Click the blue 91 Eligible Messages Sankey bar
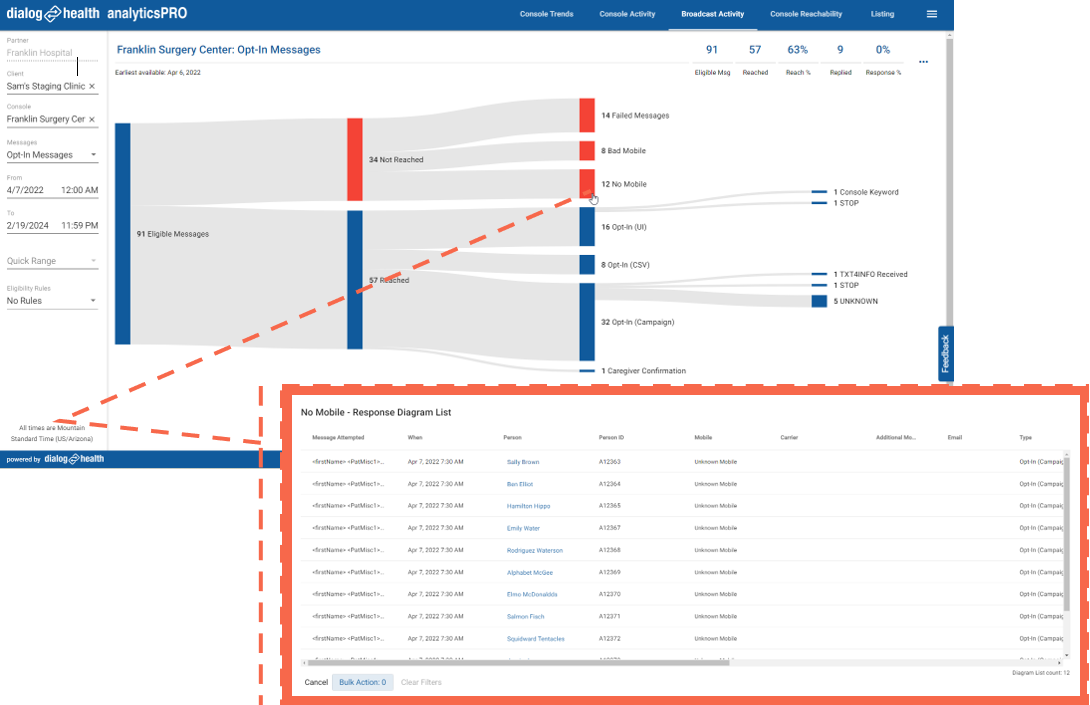This screenshot has width=1090, height=705. click(122, 234)
